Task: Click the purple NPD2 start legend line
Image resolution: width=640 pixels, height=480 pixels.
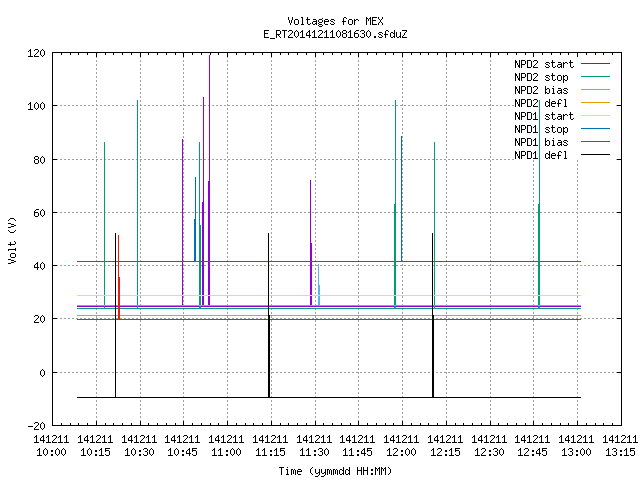Action: click(595, 64)
